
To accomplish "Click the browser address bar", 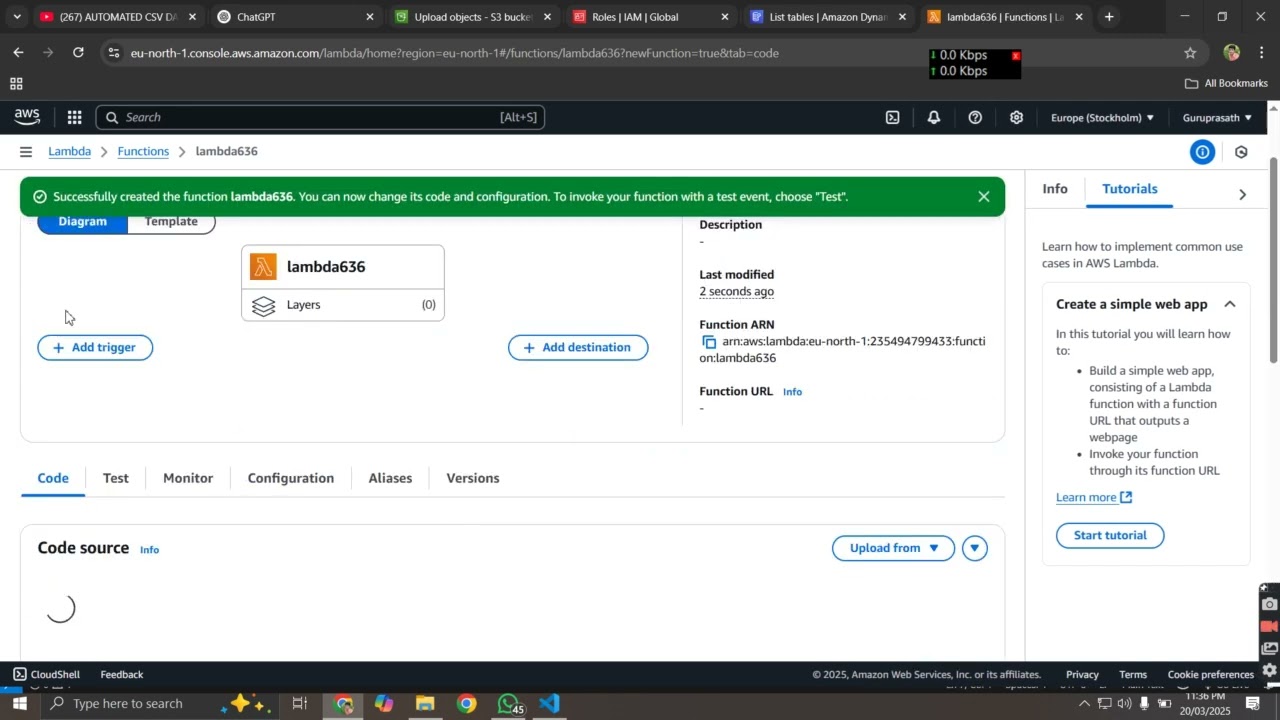I will [x=640, y=53].
